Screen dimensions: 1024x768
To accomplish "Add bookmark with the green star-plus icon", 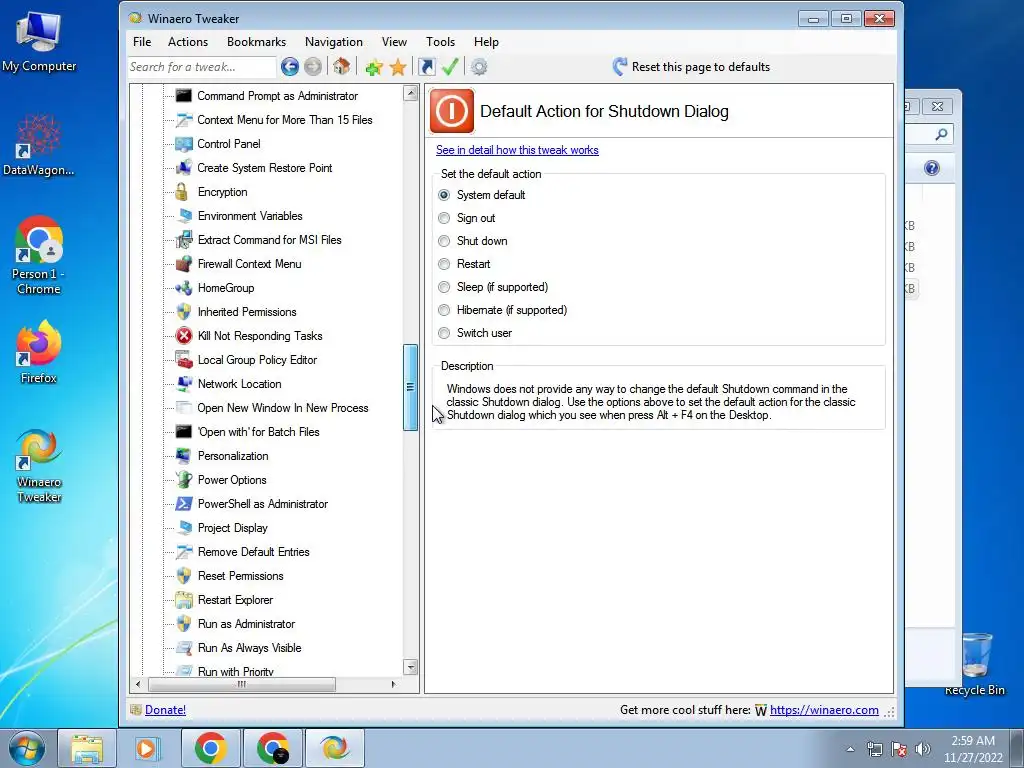I will click(374, 67).
